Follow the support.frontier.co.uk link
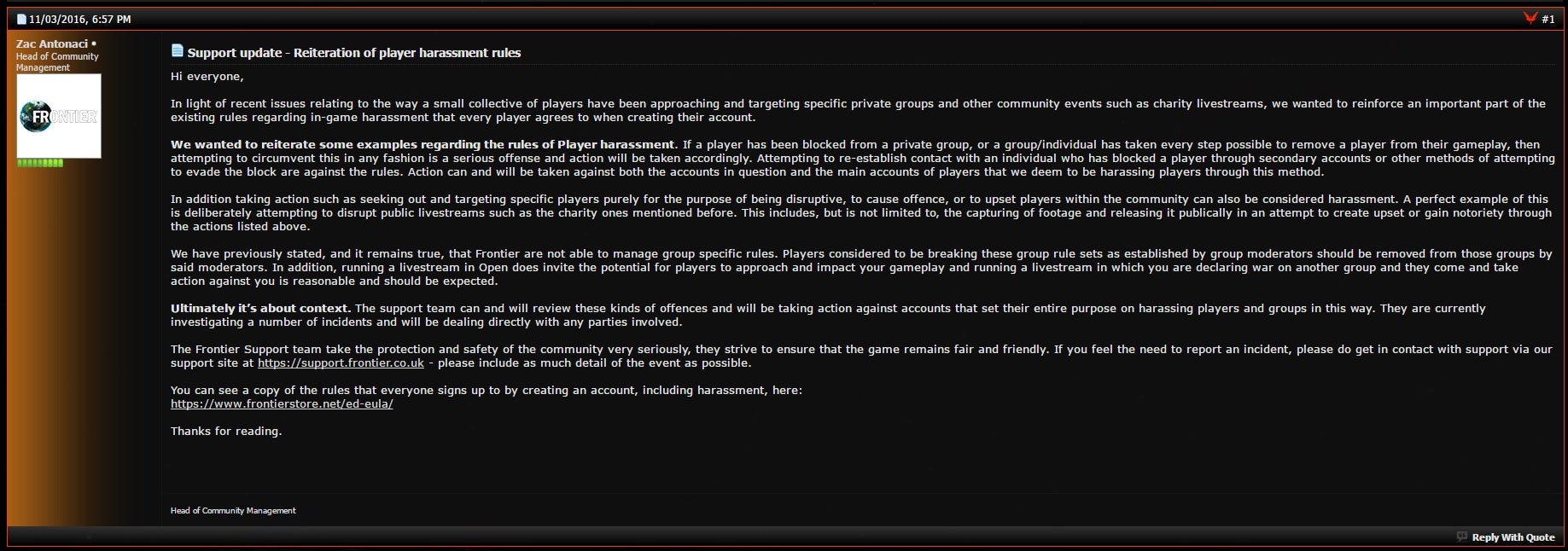The image size is (1568, 551). click(x=341, y=362)
